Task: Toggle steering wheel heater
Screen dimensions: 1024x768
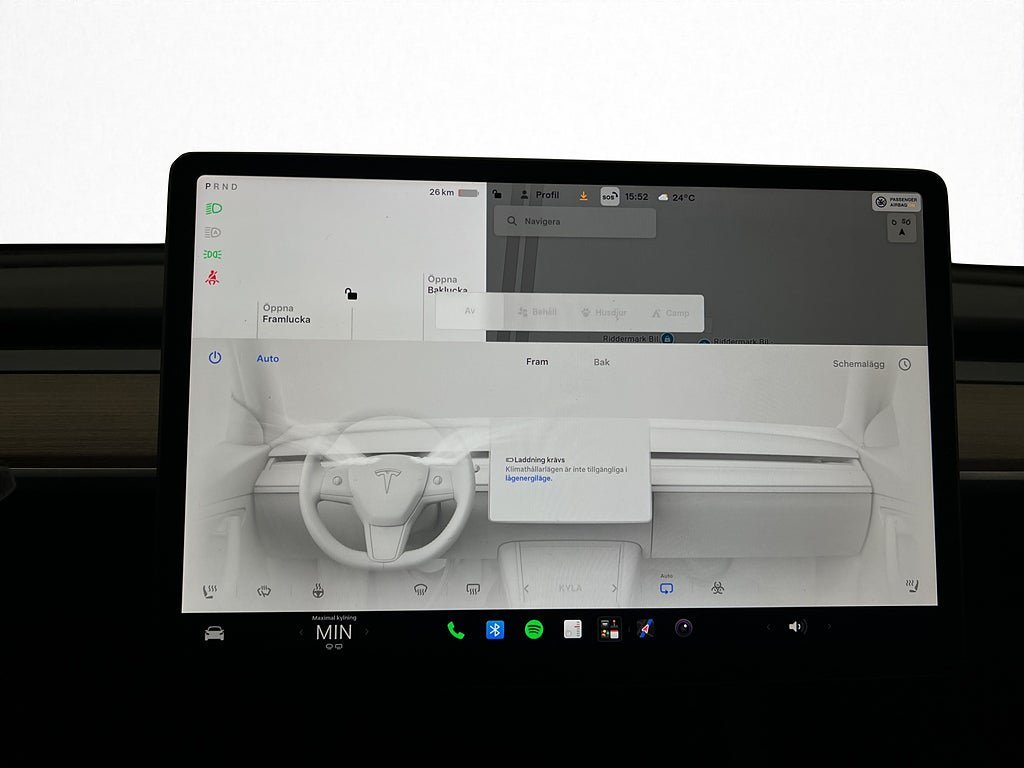Action: (318, 591)
